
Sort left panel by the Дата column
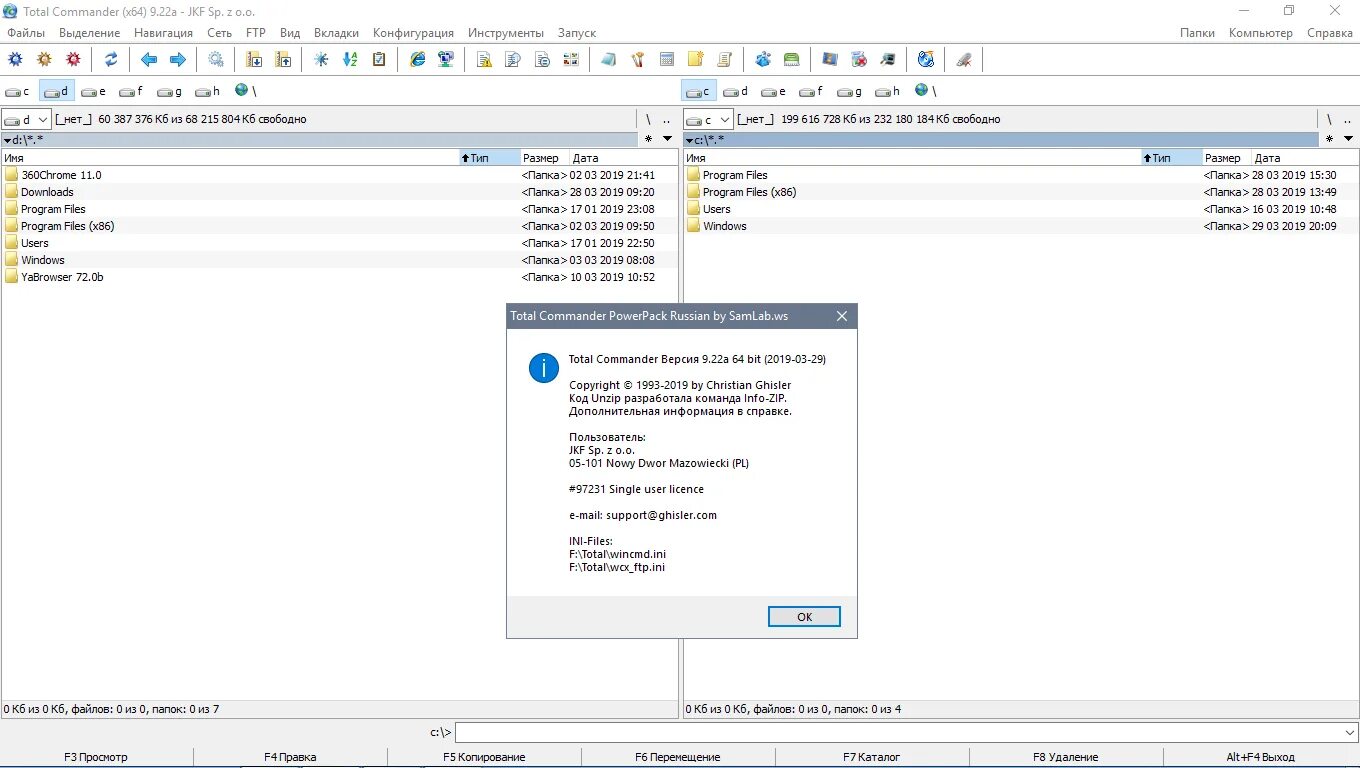pos(623,158)
